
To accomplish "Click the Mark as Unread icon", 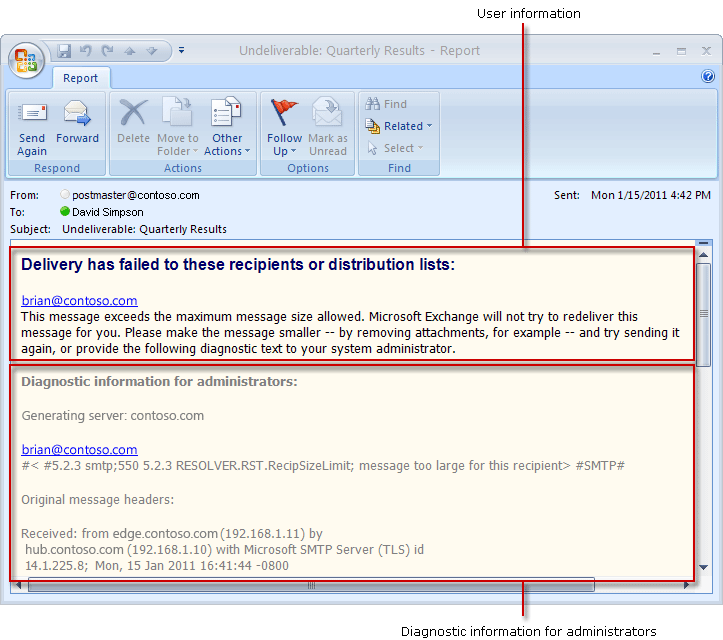I will 327,112.
